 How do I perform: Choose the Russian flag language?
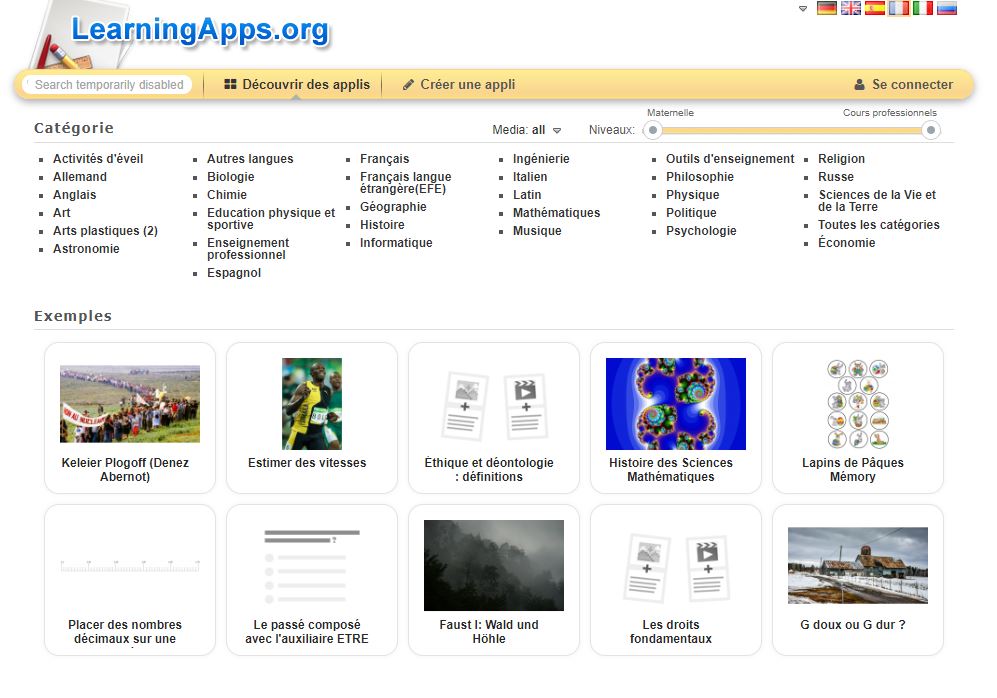947,8
